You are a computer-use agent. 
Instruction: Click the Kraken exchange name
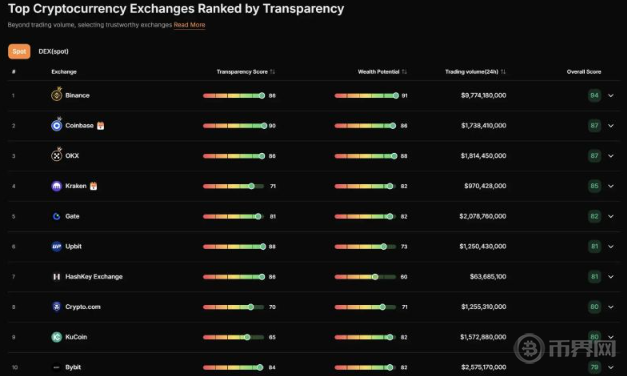click(76, 186)
